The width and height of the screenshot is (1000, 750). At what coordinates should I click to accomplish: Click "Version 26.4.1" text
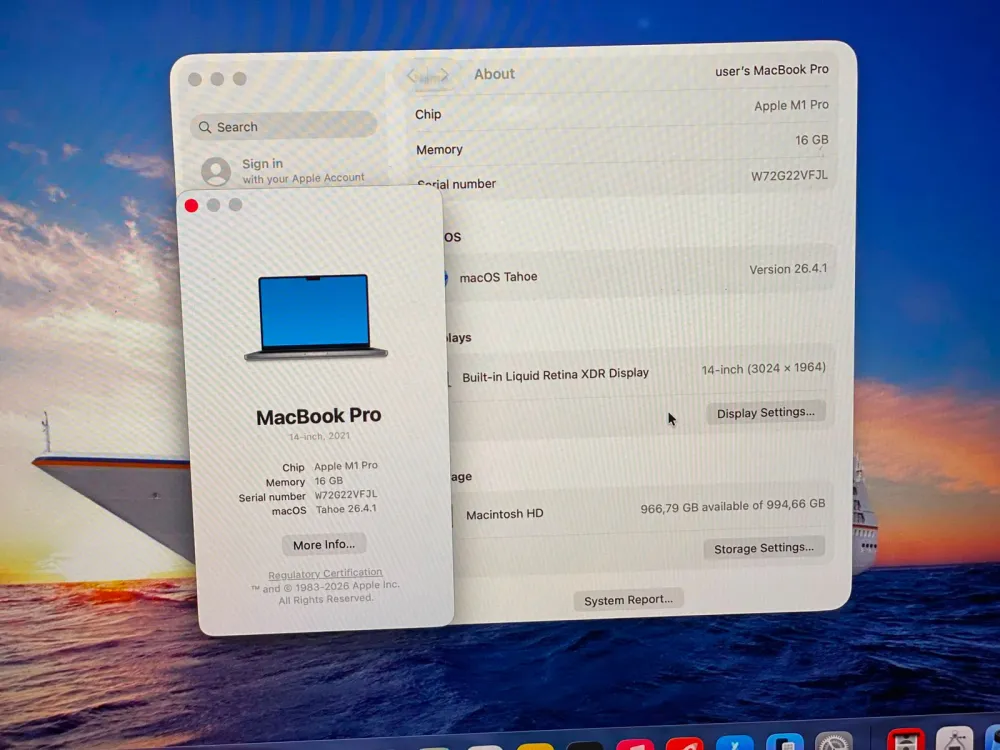tap(788, 269)
